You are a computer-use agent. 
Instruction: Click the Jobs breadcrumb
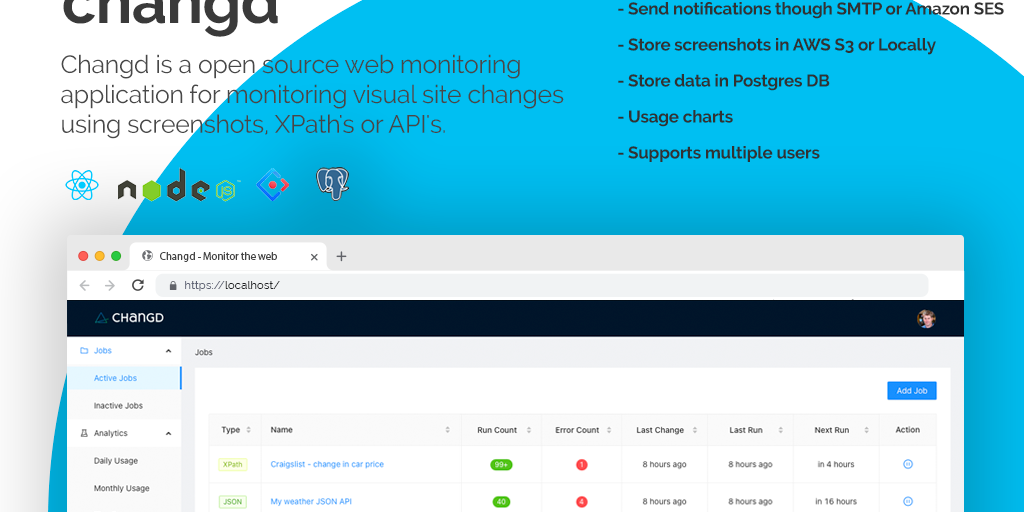click(204, 352)
